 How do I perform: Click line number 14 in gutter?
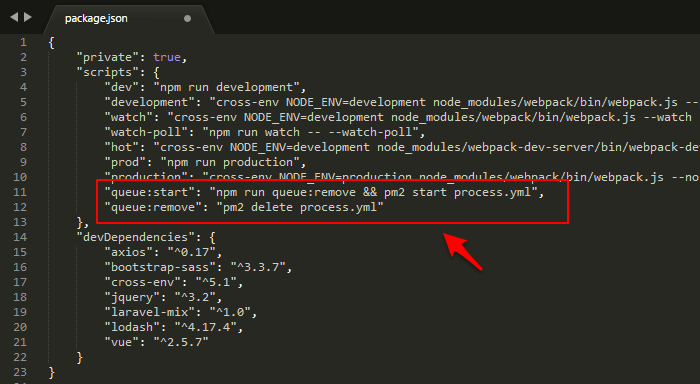pyautogui.click(x=20, y=237)
